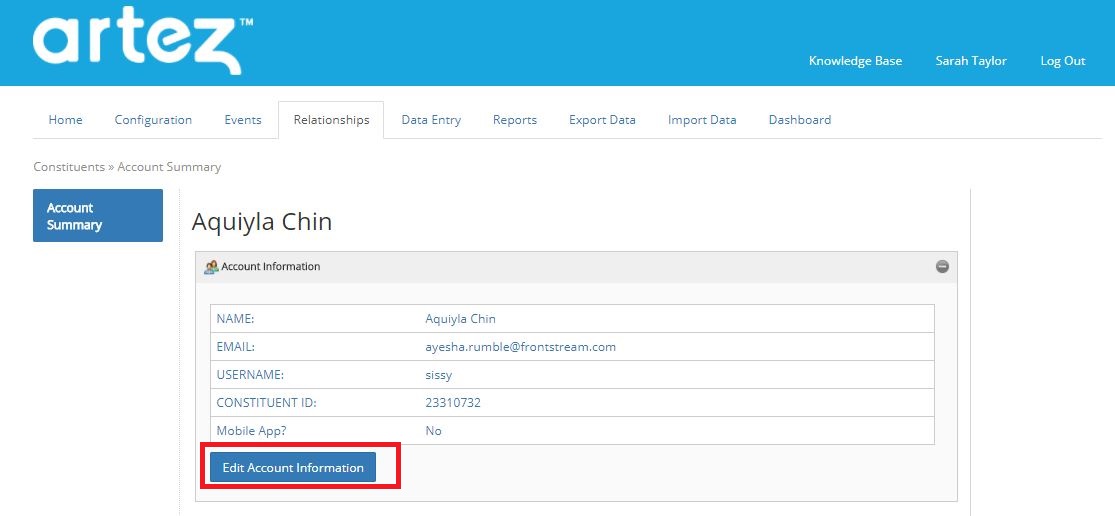Viewport: 1115px width, 516px height.
Task: Switch to the Import Data tab
Action: (x=702, y=120)
